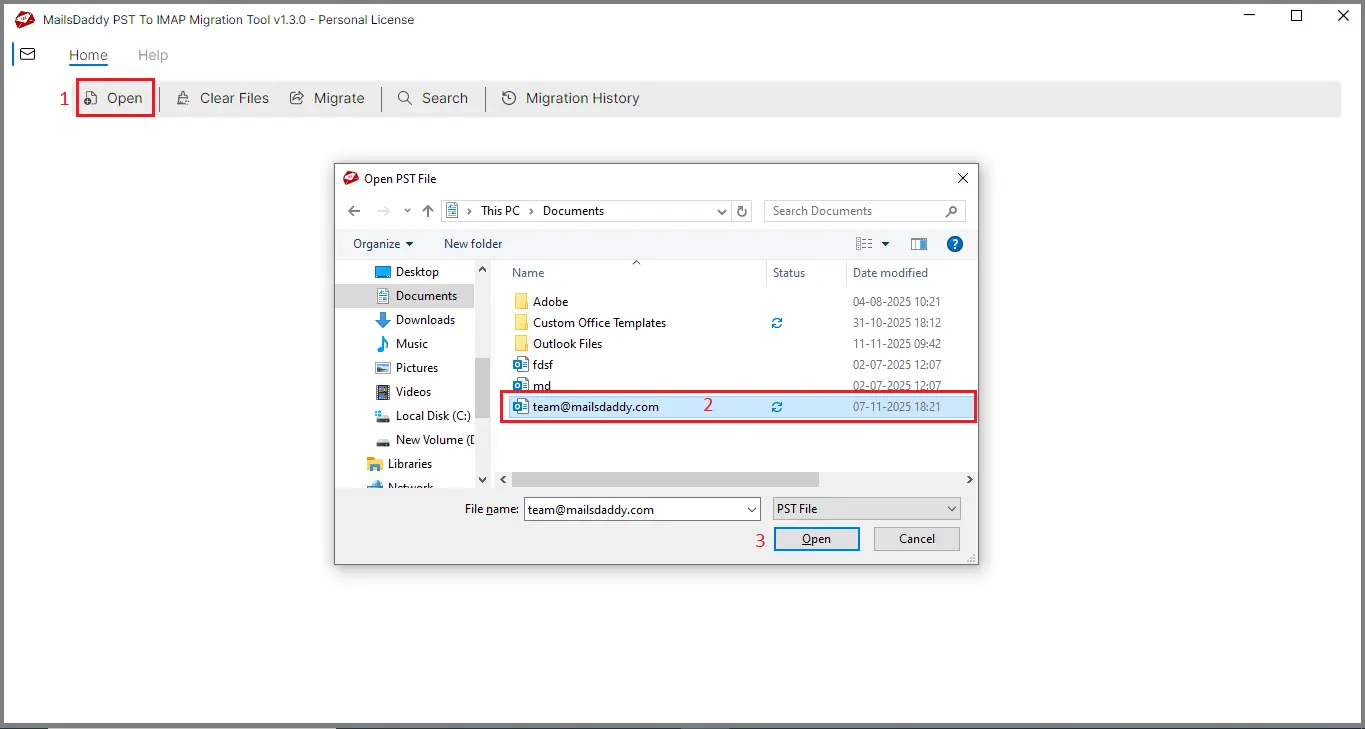Click the sync icon beside Custom Office Templates

777,322
